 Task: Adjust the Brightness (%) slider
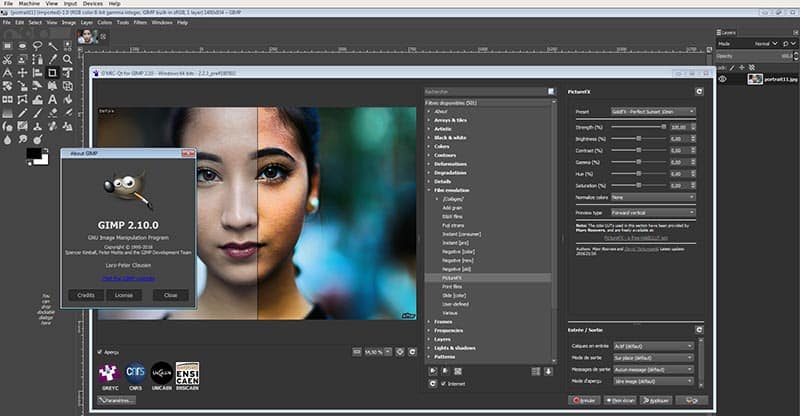tap(639, 138)
